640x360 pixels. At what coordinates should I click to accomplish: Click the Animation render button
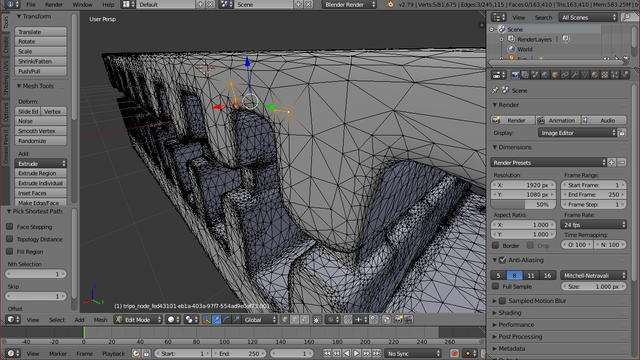(557, 120)
